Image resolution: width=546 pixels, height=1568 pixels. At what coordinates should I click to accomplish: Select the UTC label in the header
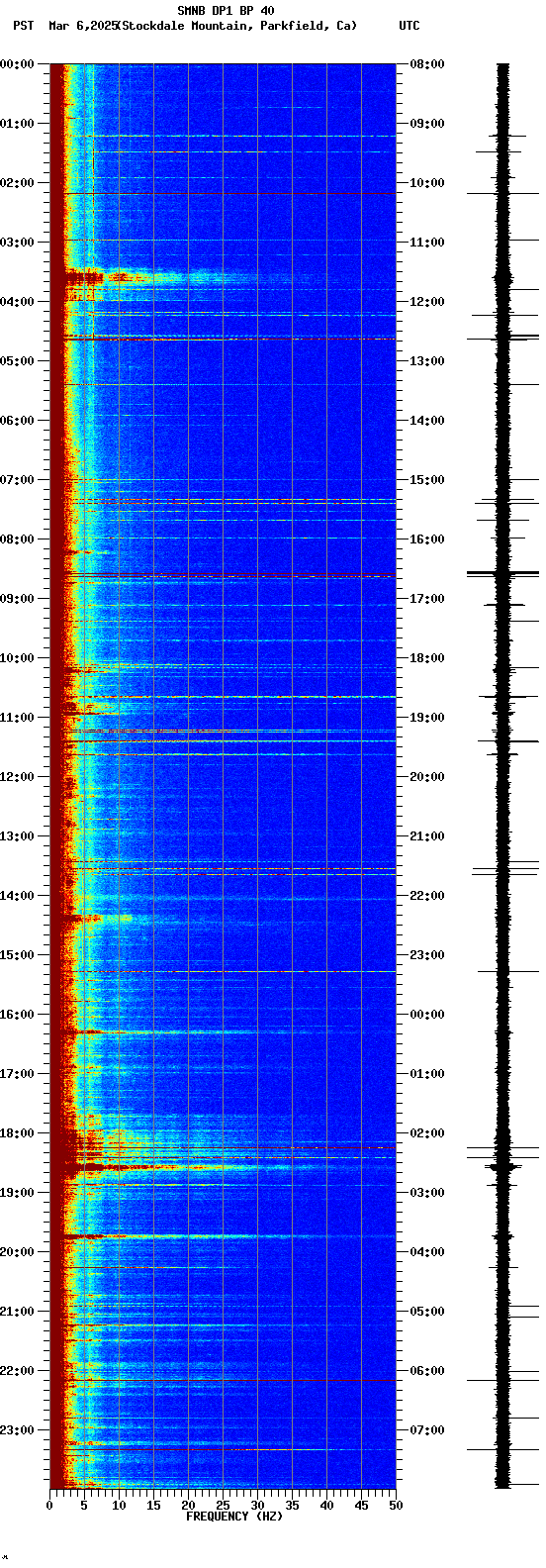click(409, 26)
